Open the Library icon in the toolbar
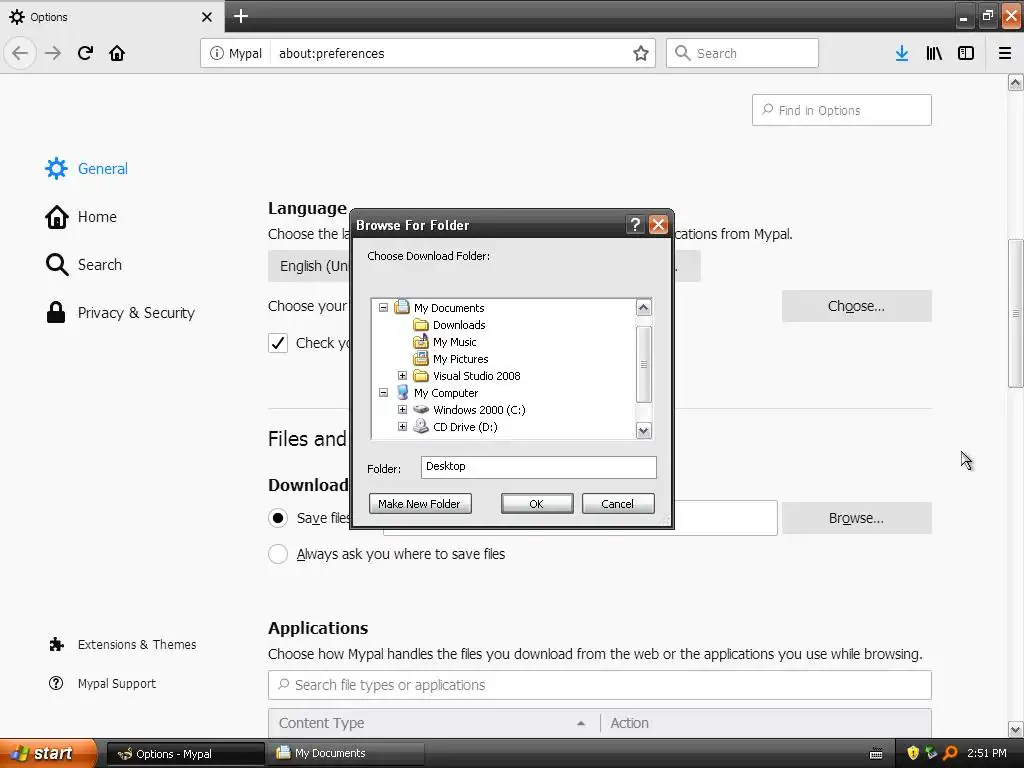The image size is (1024, 768). (x=934, y=53)
